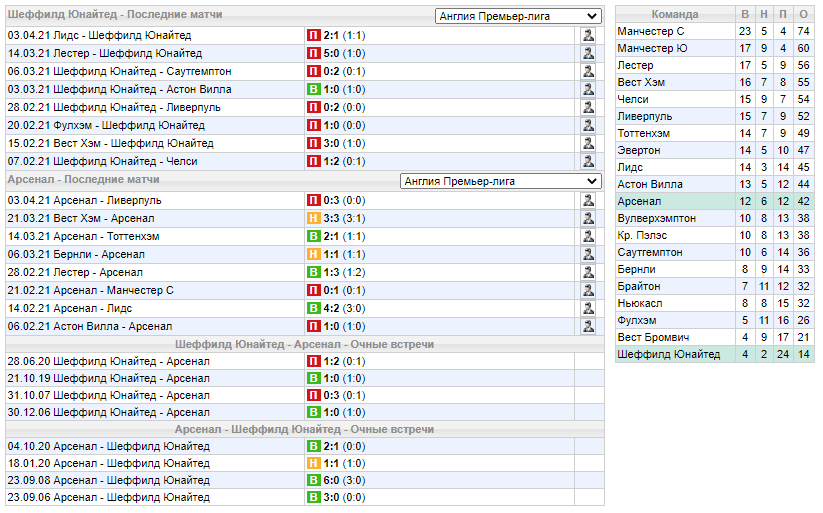Open icon for Вест Хэм - Арсенал match

(588, 218)
